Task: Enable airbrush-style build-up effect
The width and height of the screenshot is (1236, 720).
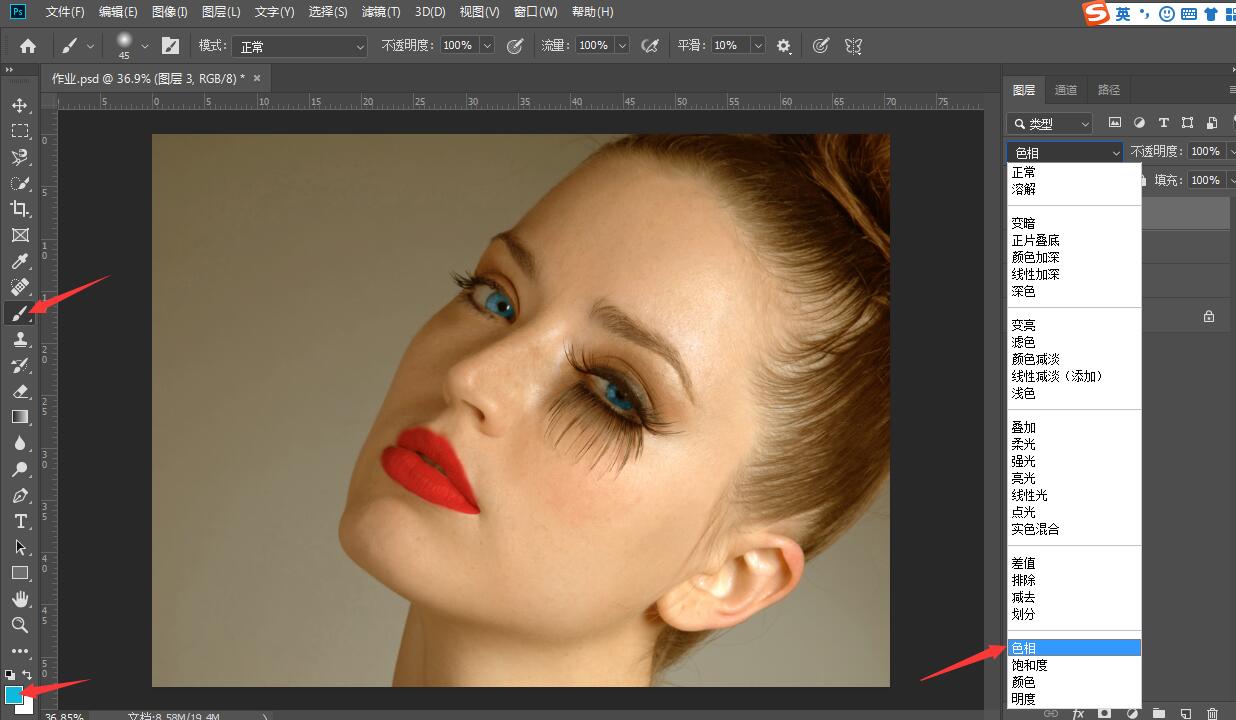Action: (650, 46)
